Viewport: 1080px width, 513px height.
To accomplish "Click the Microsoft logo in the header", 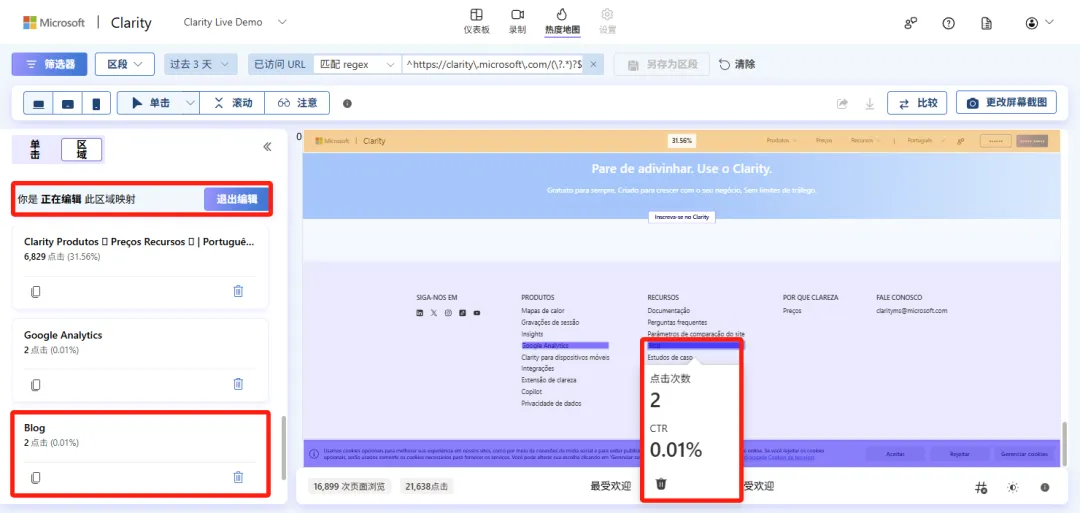I will (54, 23).
